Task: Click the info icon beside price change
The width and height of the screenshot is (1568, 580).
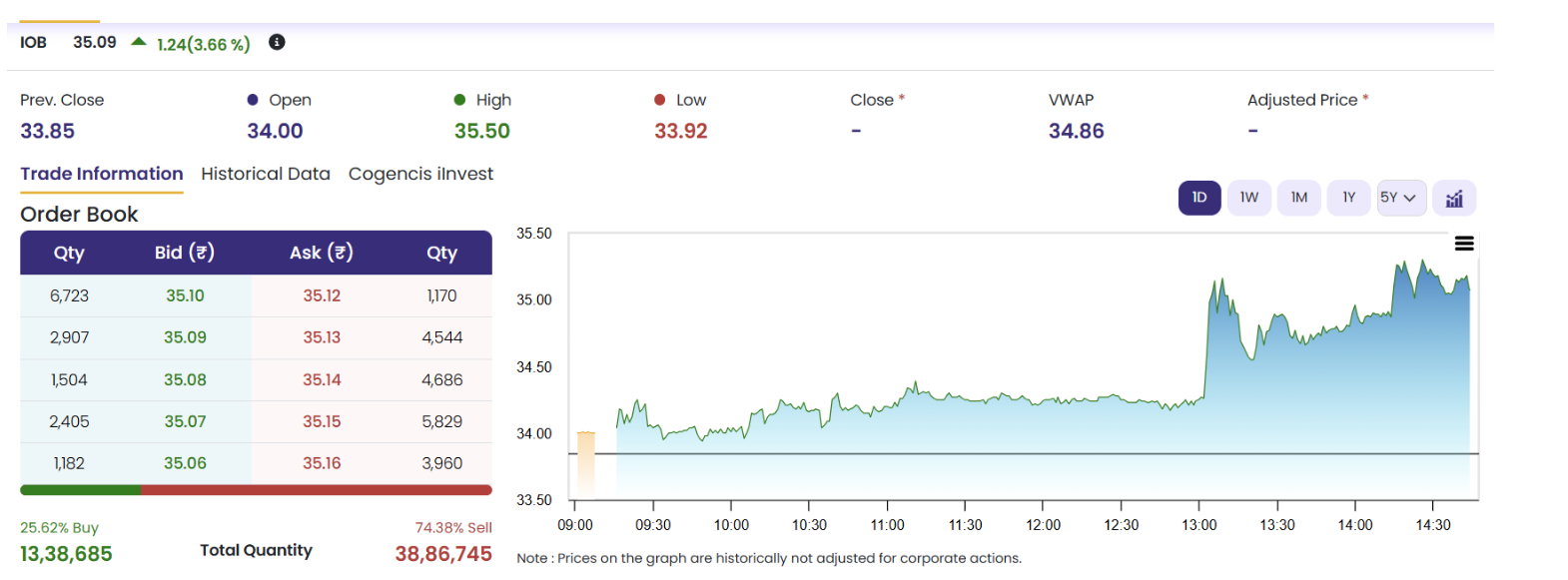Action: (277, 42)
